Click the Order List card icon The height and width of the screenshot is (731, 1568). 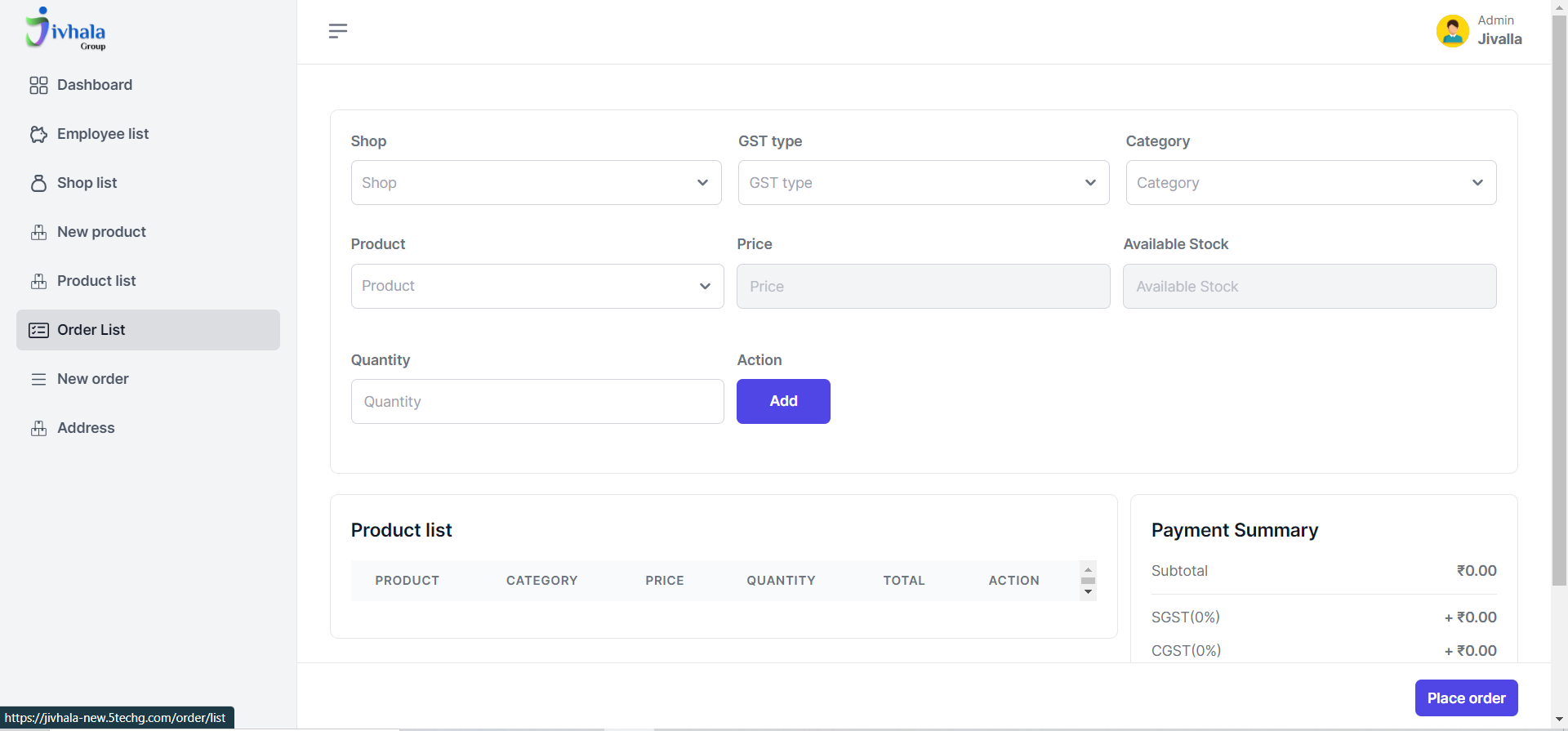[x=38, y=330]
